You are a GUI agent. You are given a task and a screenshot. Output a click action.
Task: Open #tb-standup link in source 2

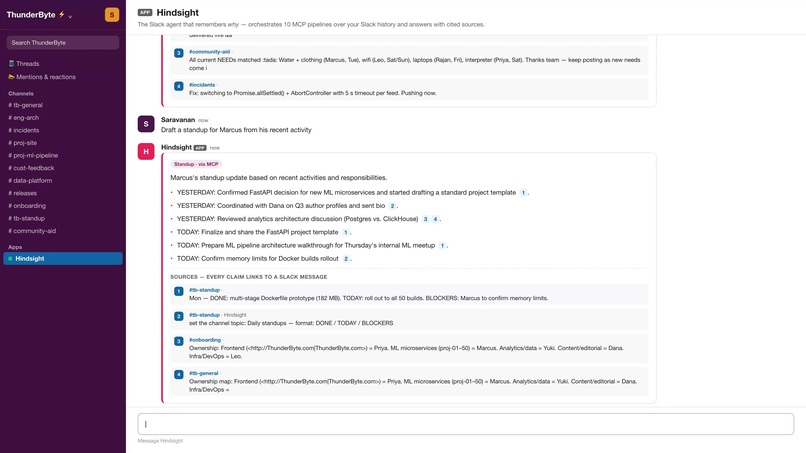click(x=204, y=315)
